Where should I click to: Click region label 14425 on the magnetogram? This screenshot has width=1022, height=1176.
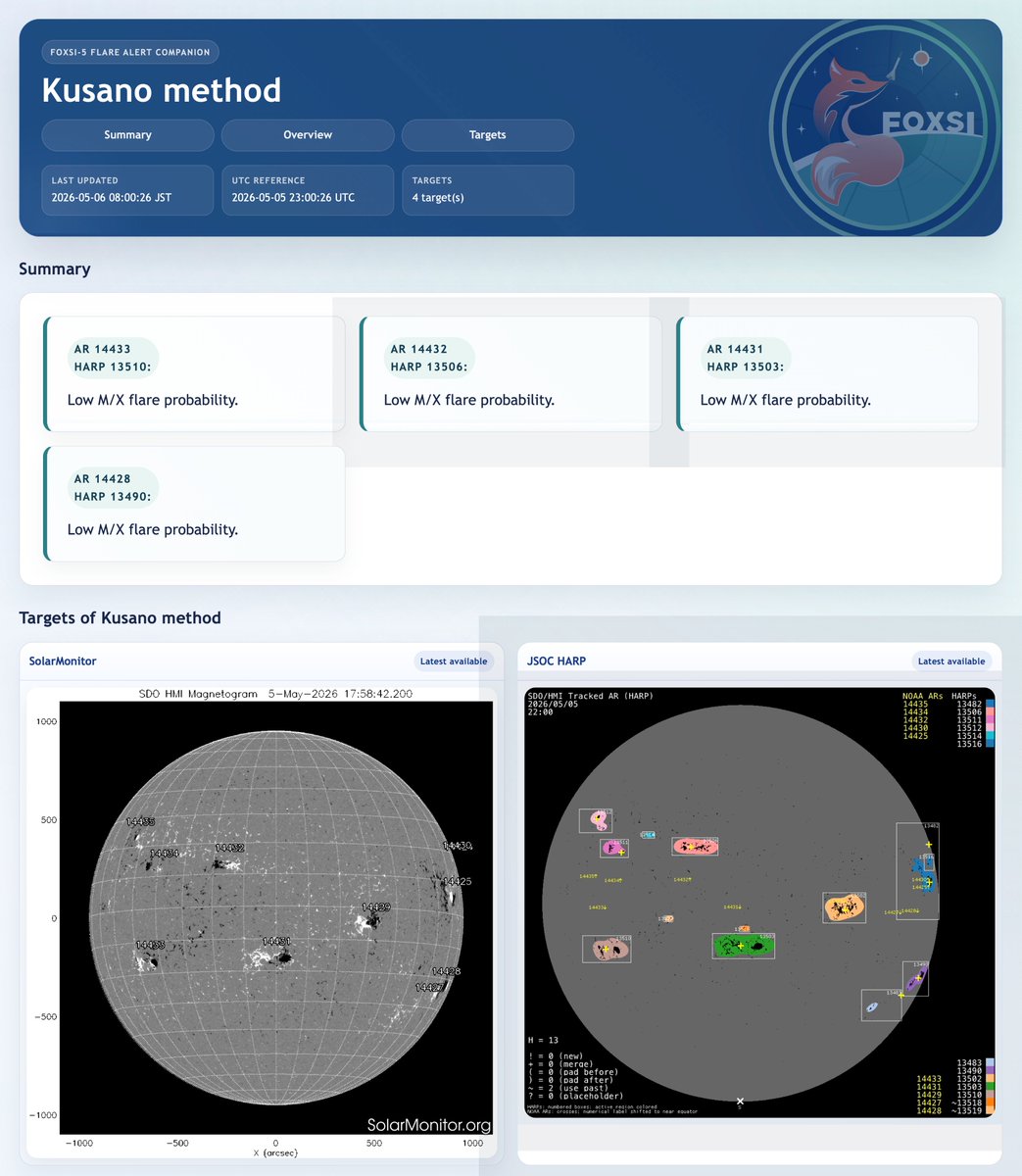(457, 882)
